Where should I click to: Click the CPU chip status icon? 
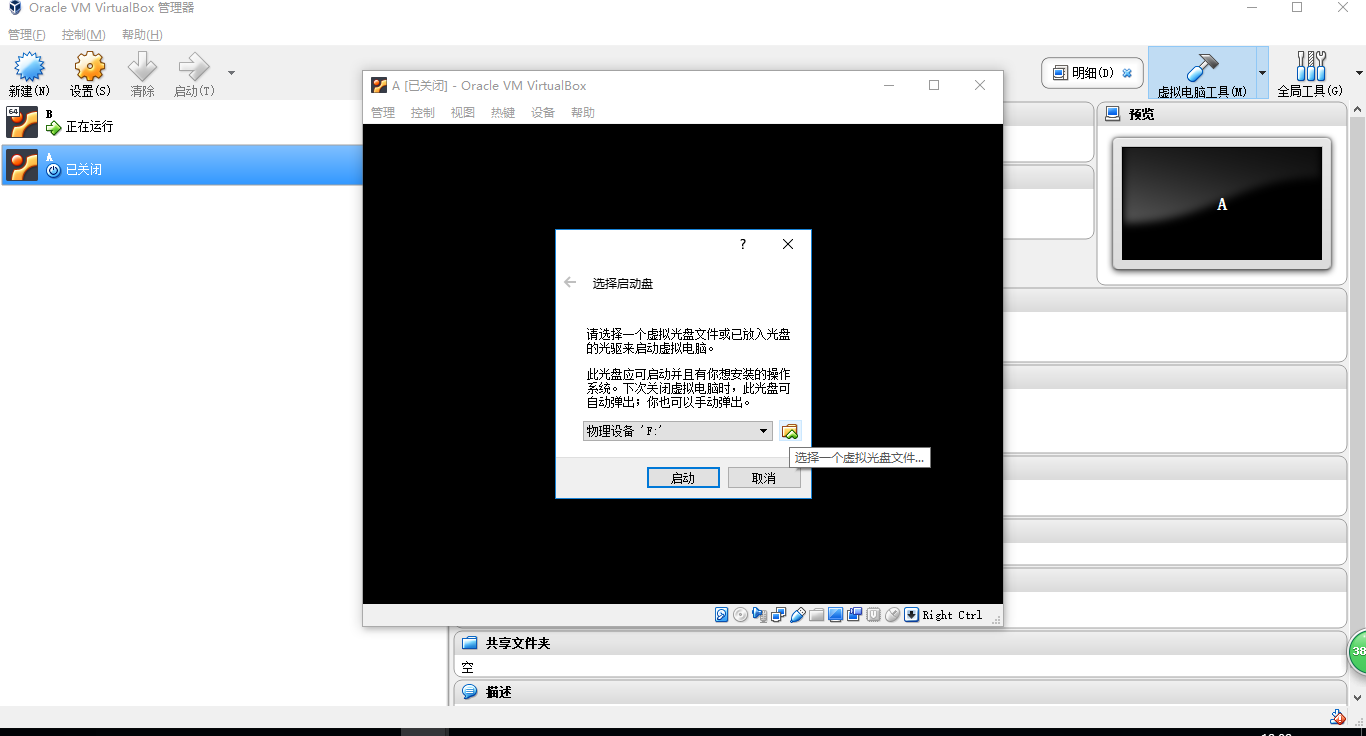873,615
